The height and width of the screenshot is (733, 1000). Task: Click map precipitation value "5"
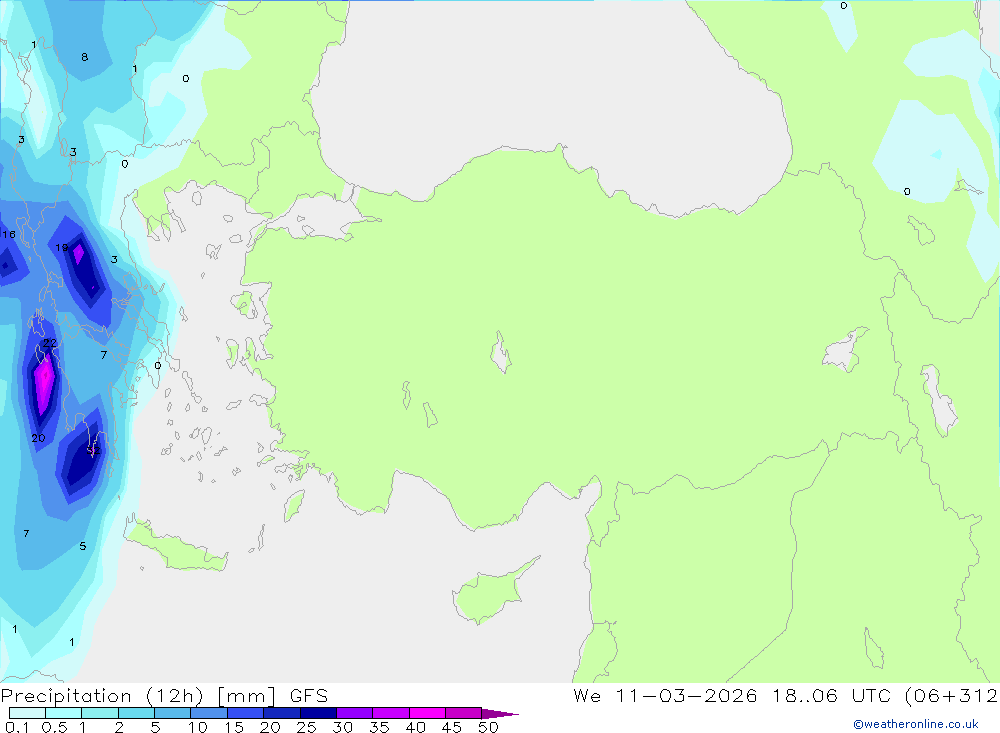(83, 546)
